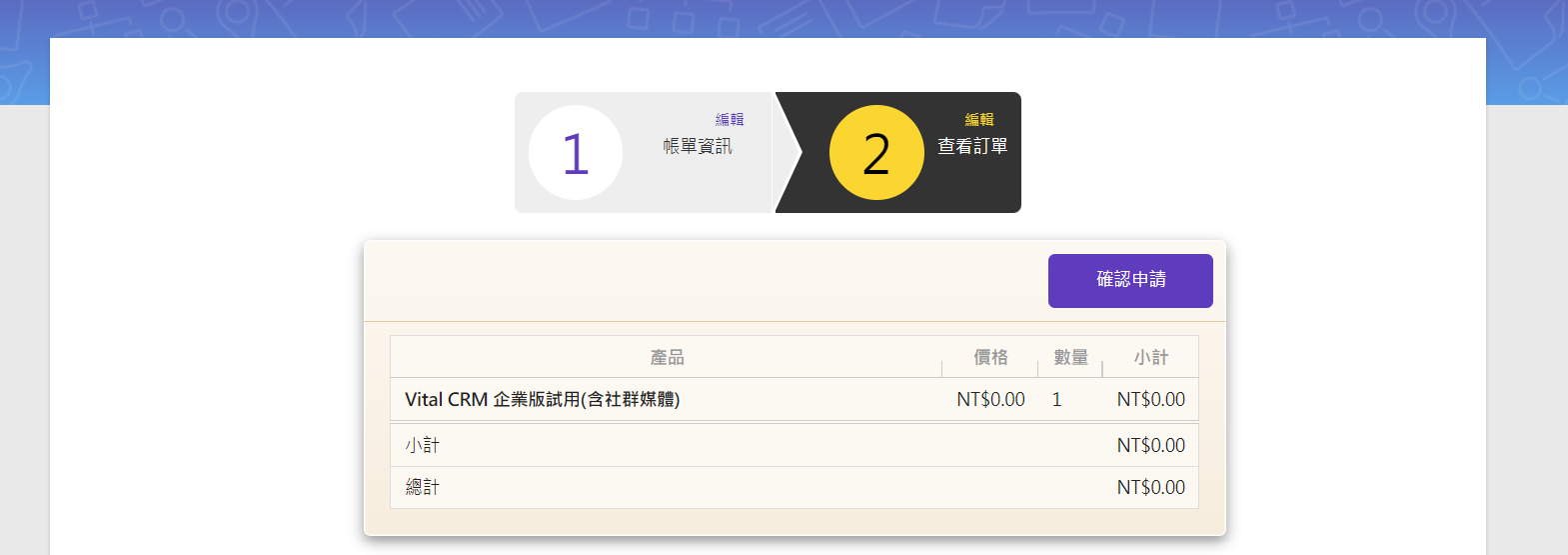This screenshot has width=1568, height=555.
Task: Open the purple 編輯 link above 帳單資訊
Action: click(730, 119)
